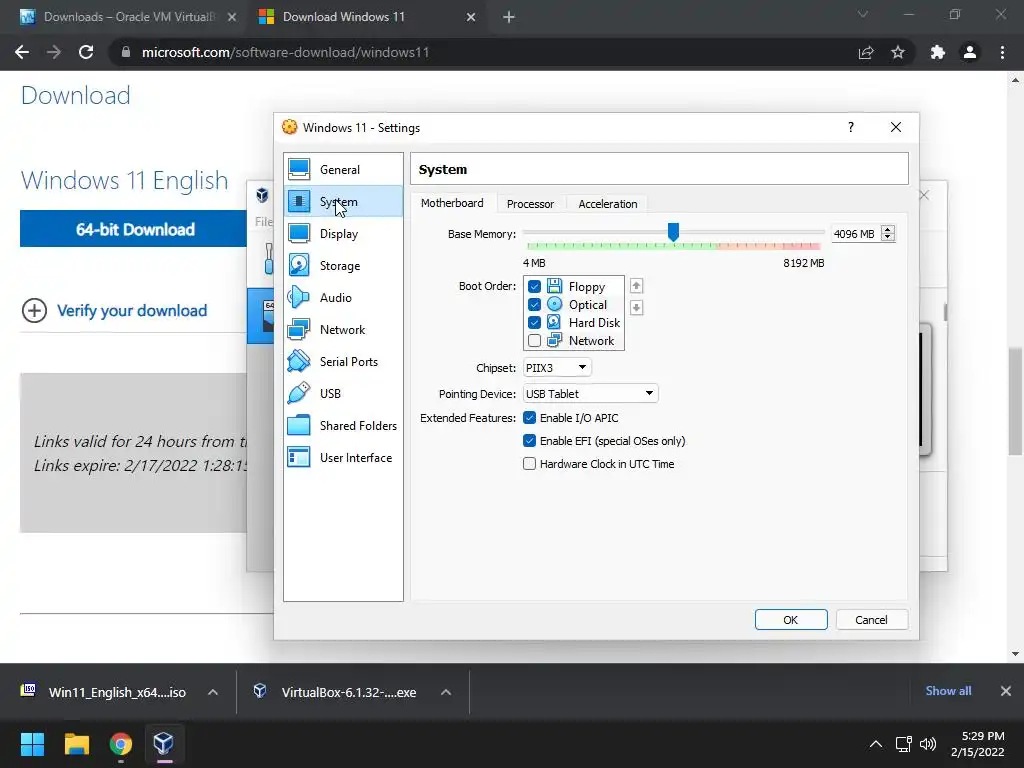Open Chrome three-dot menu
This screenshot has width=1024, height=768.
pyautogui.click(x=1002, y=52)
